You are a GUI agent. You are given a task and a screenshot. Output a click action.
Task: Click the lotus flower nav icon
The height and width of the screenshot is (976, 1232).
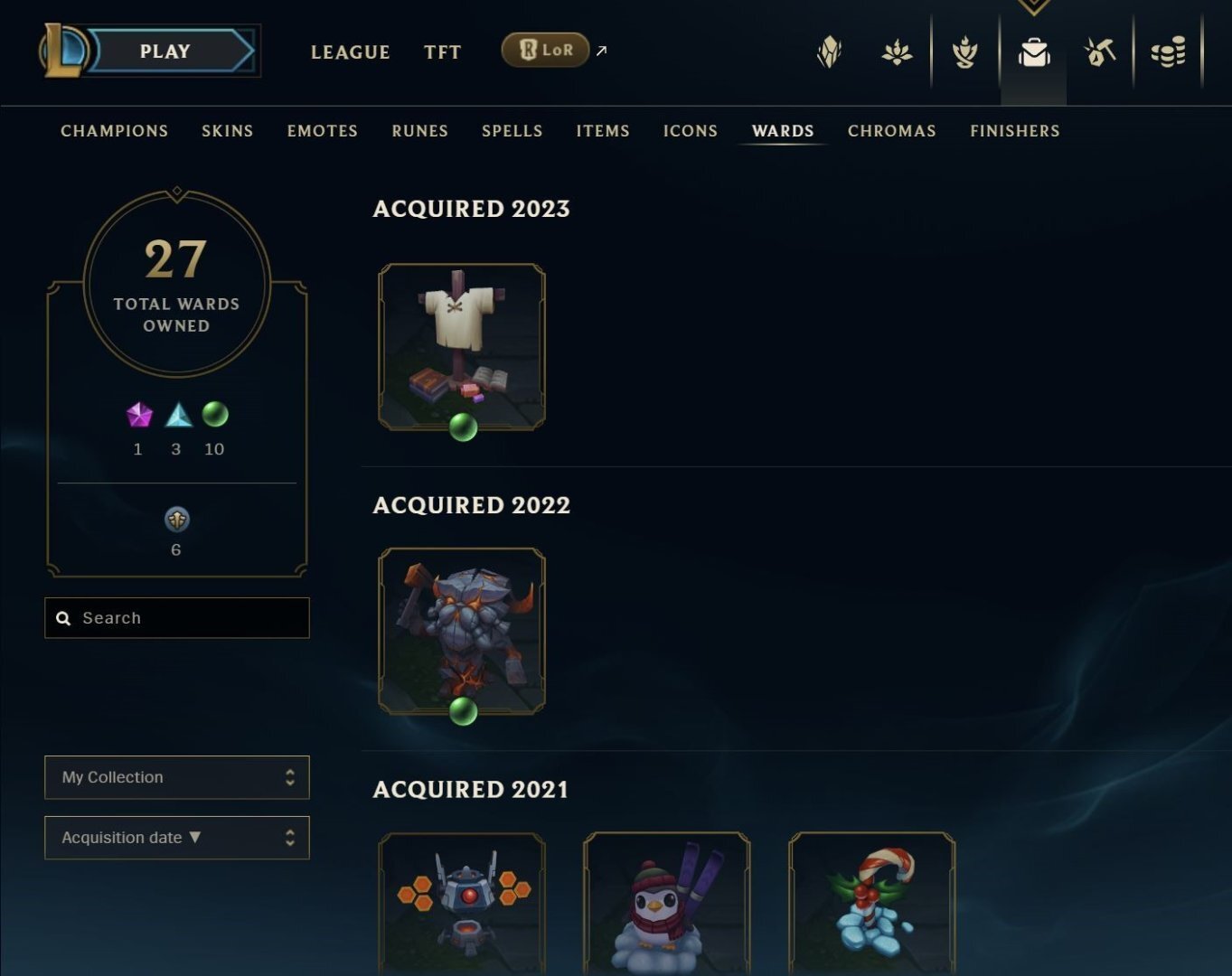(897, 52)
